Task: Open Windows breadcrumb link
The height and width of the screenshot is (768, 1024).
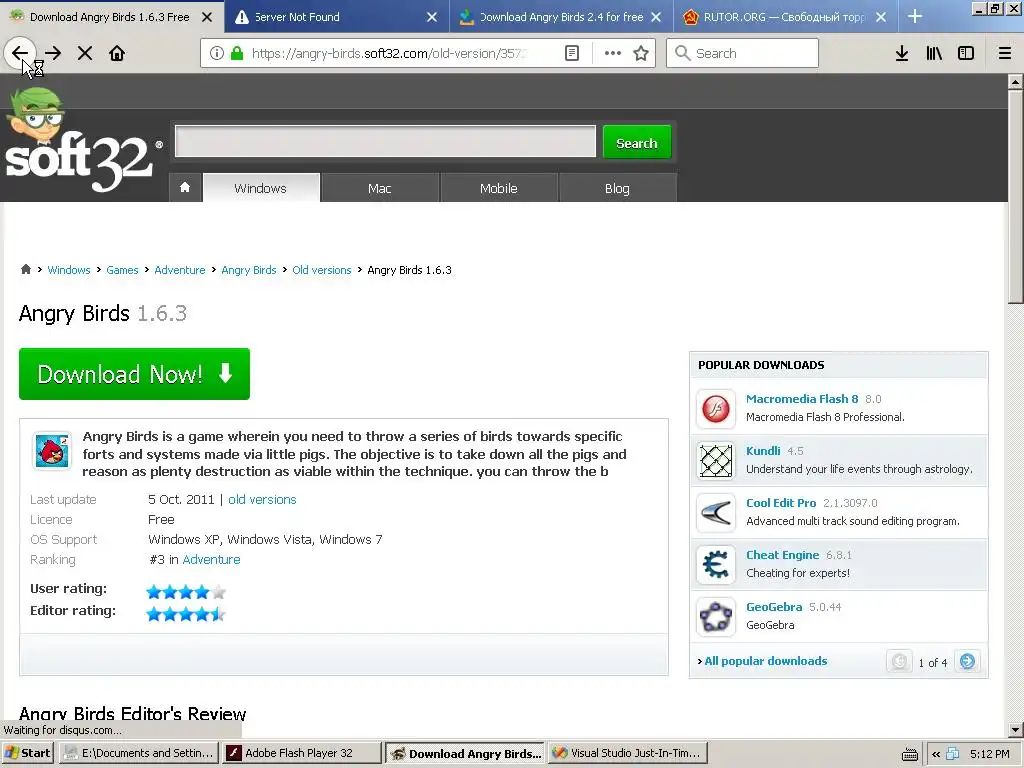Action: (69, 270)
